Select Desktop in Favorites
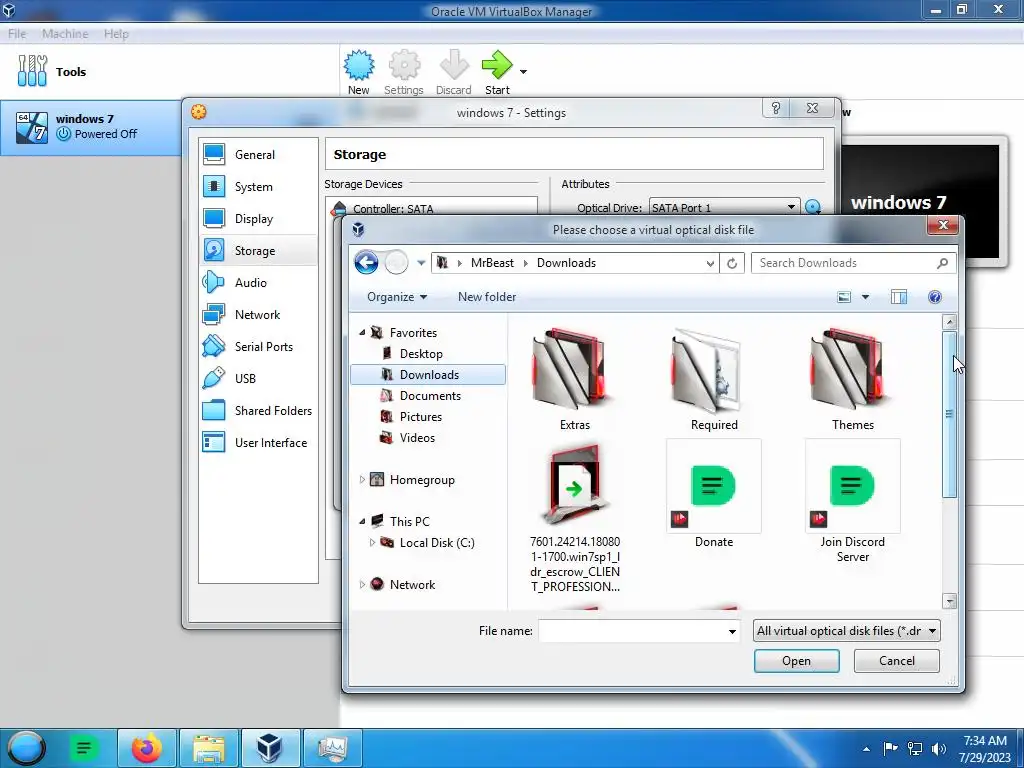The image size is (1024, 768). (x=421, y=354)
